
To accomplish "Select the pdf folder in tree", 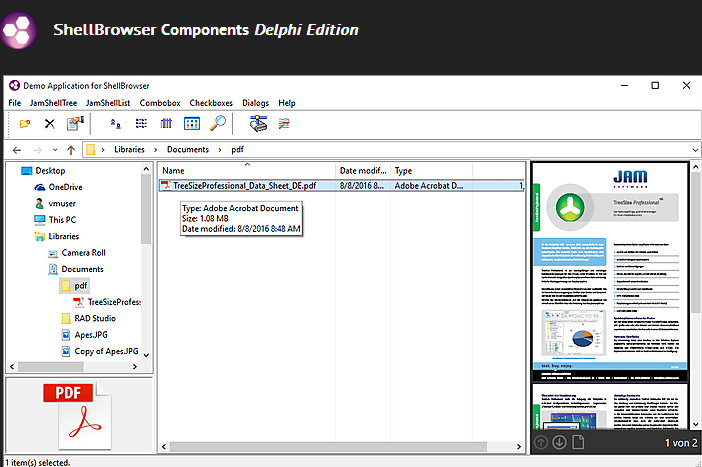I will 74,286.
